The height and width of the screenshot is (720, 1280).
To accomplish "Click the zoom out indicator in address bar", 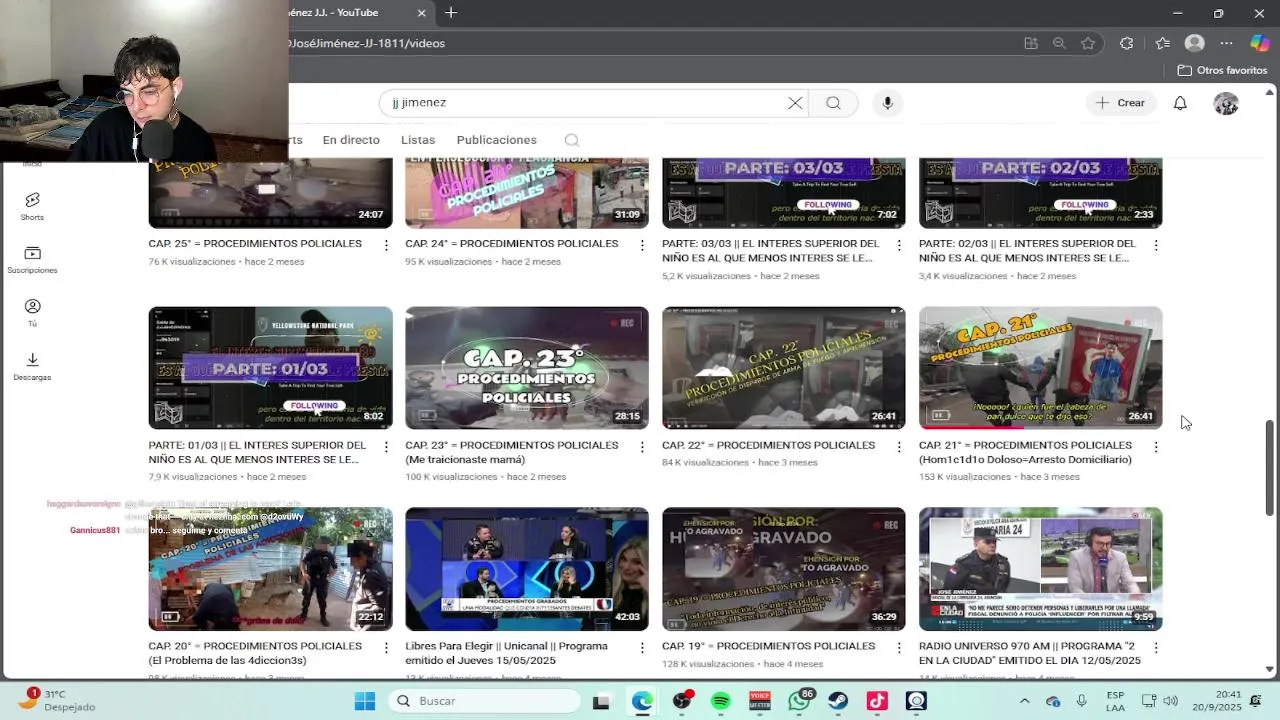I will coord(1059,43).
